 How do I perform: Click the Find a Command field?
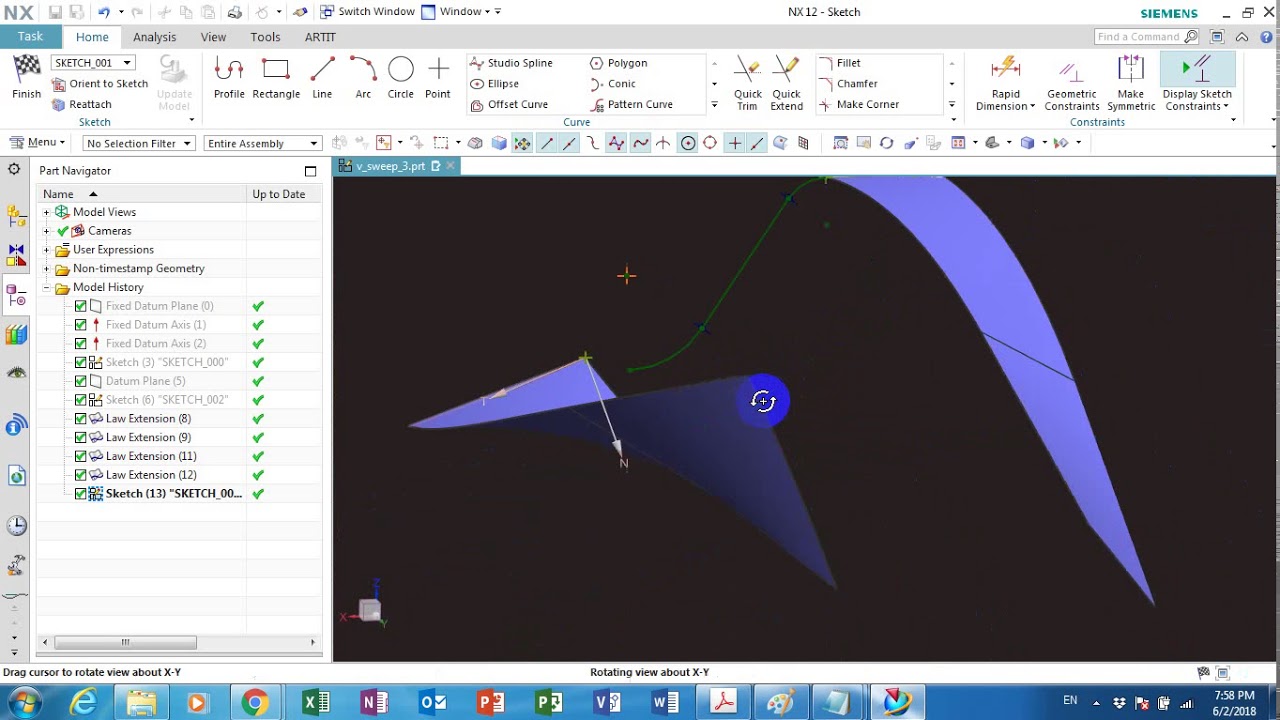click(x=1146, y=37)
